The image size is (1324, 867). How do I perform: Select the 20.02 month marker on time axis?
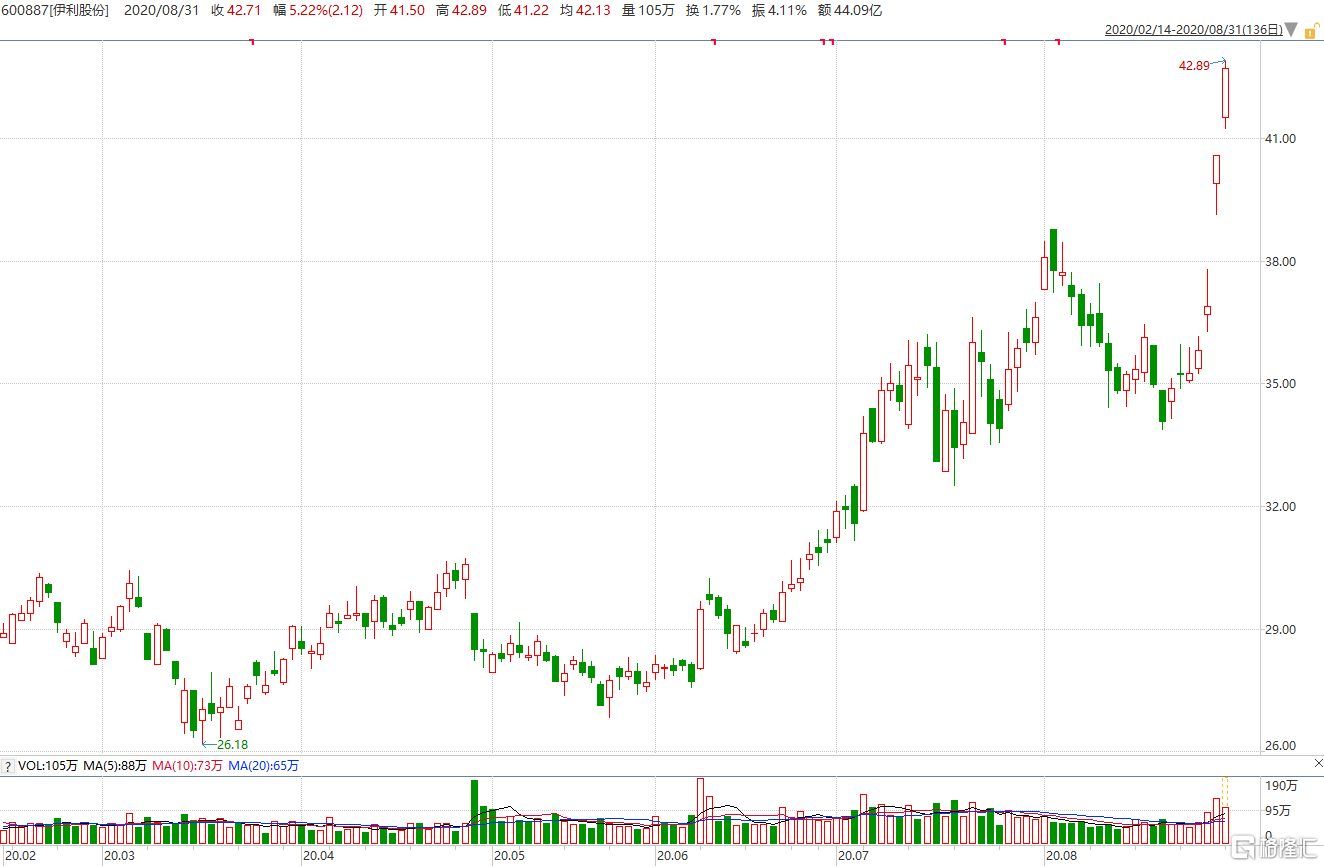(20, 857)
